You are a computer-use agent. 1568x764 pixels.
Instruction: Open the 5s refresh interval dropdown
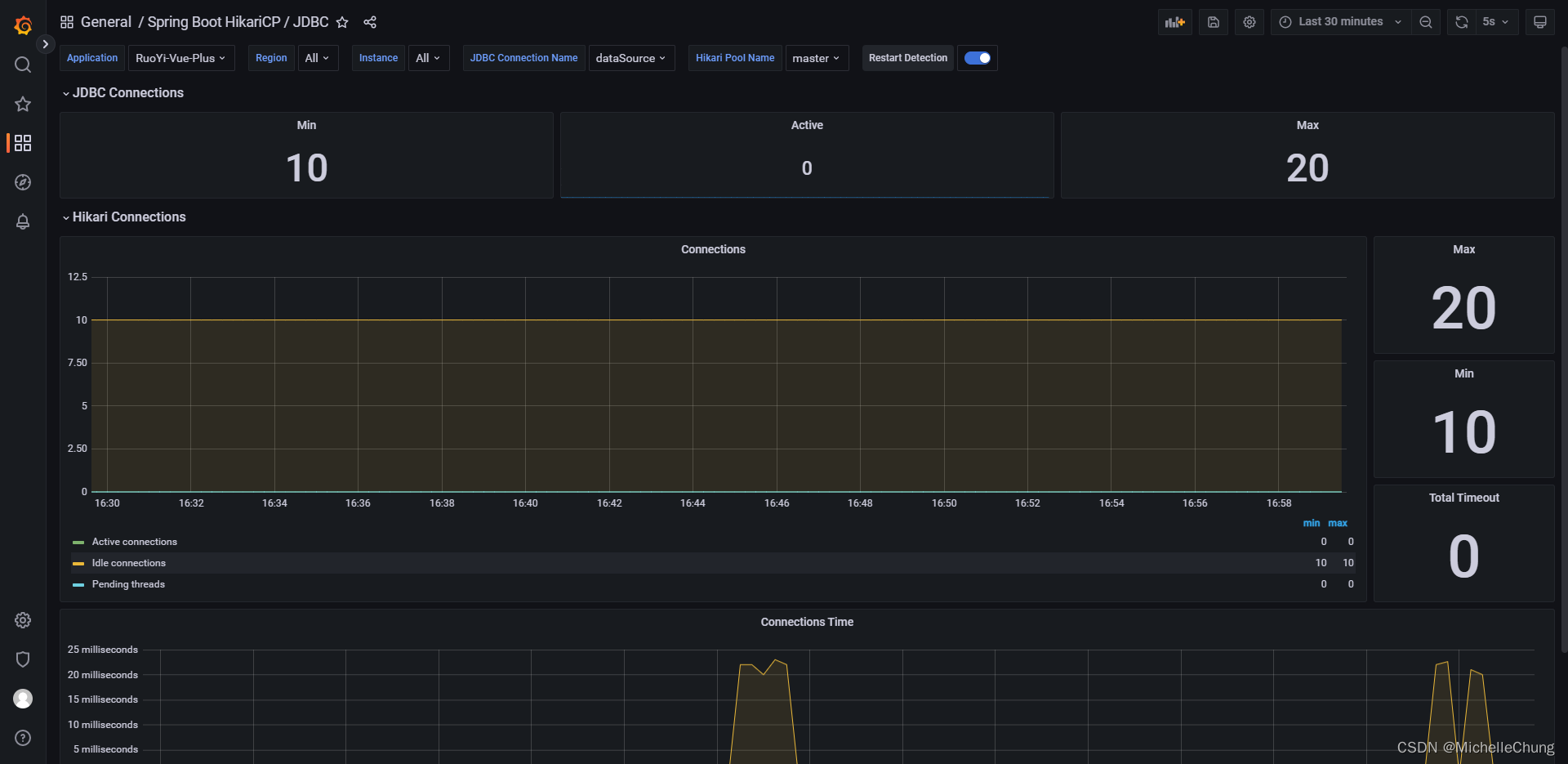click(x=1496, y=22)
